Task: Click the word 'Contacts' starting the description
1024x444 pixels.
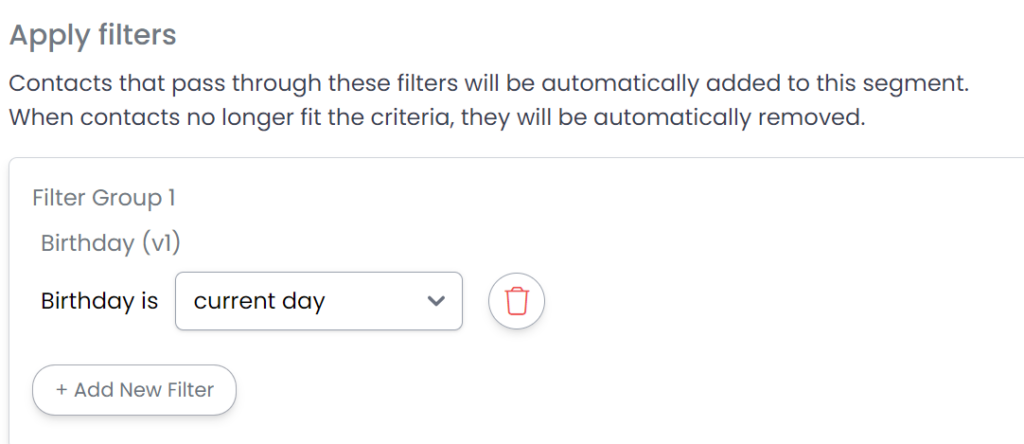Action: click(54, 83)
